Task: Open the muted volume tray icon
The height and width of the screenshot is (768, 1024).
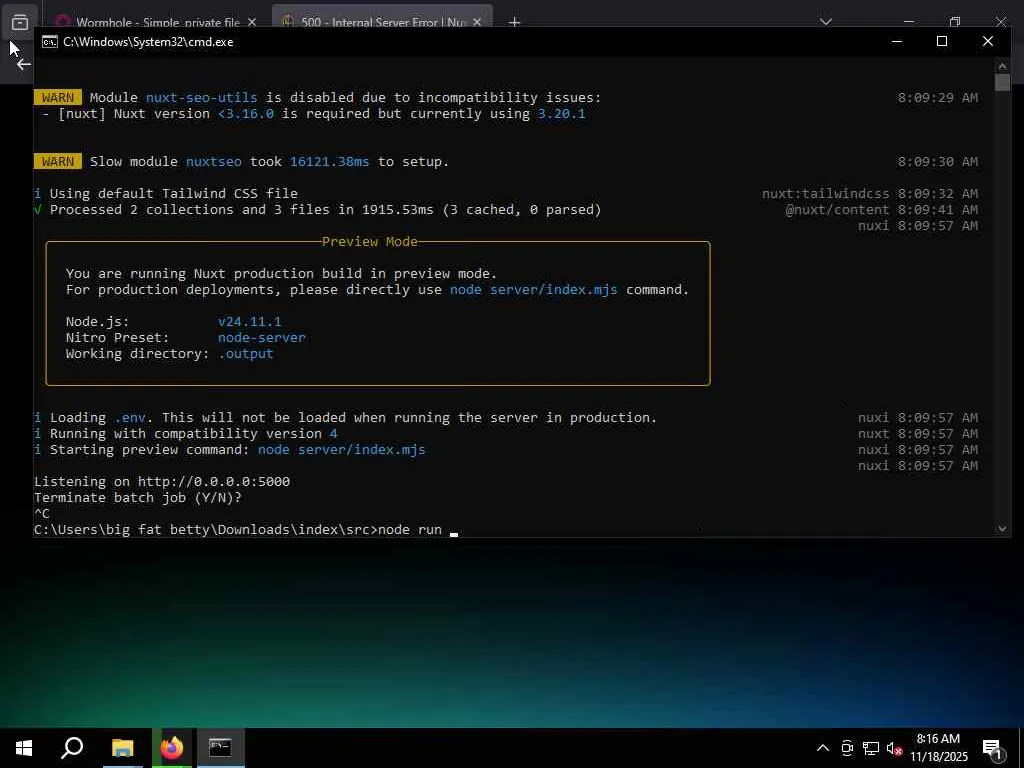Action: point(894,748)
